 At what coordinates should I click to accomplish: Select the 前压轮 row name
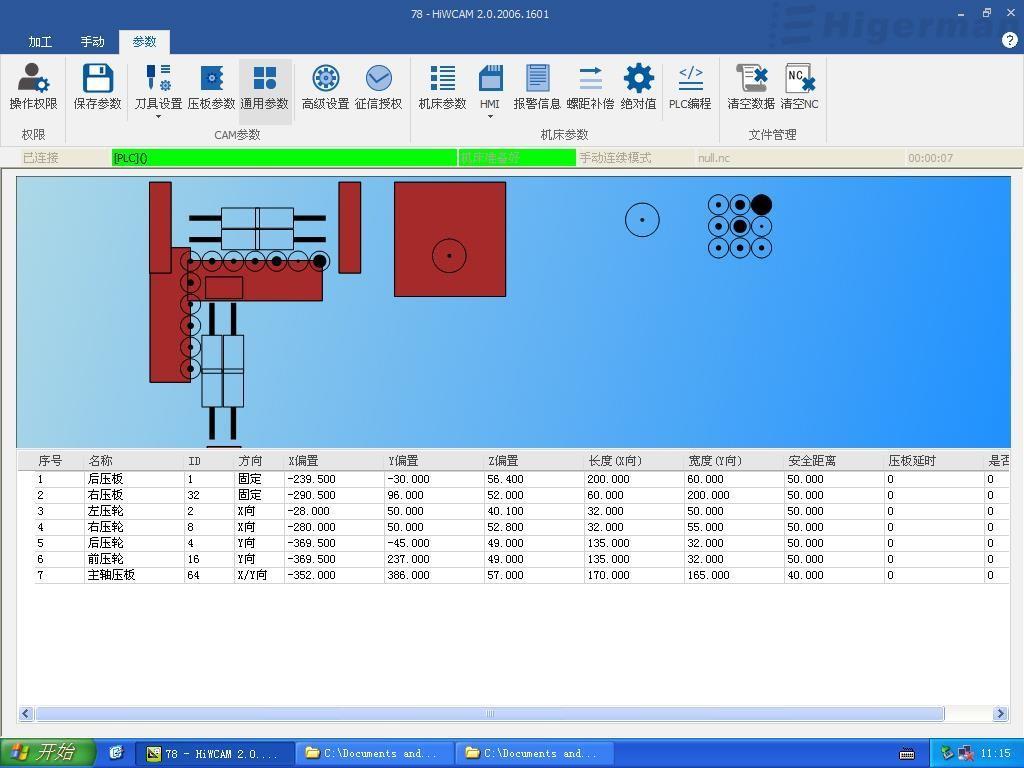click(x=105, y=559)
